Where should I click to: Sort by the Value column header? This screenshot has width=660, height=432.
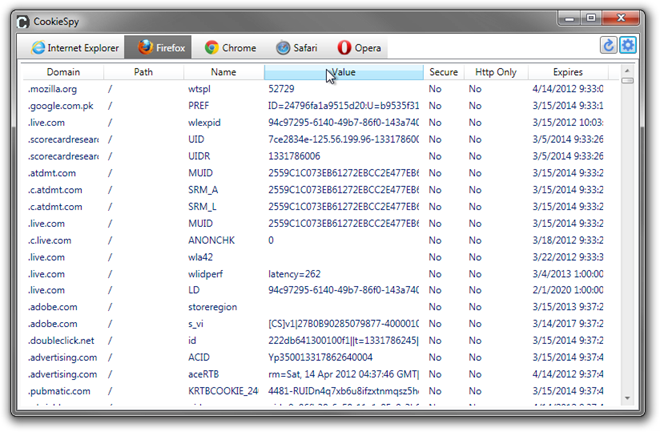point(343,72)
